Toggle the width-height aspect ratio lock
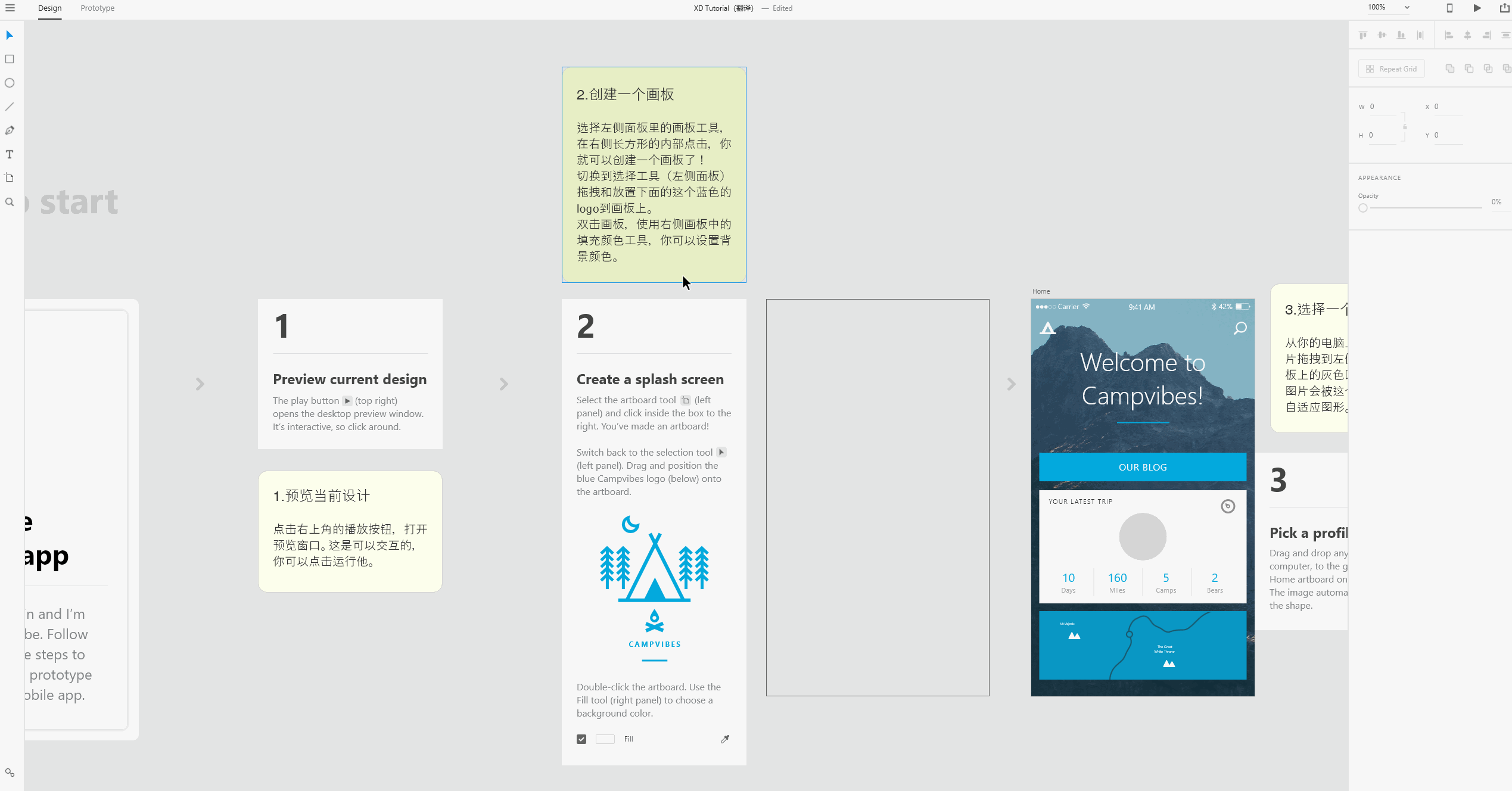 [1405, 126]
